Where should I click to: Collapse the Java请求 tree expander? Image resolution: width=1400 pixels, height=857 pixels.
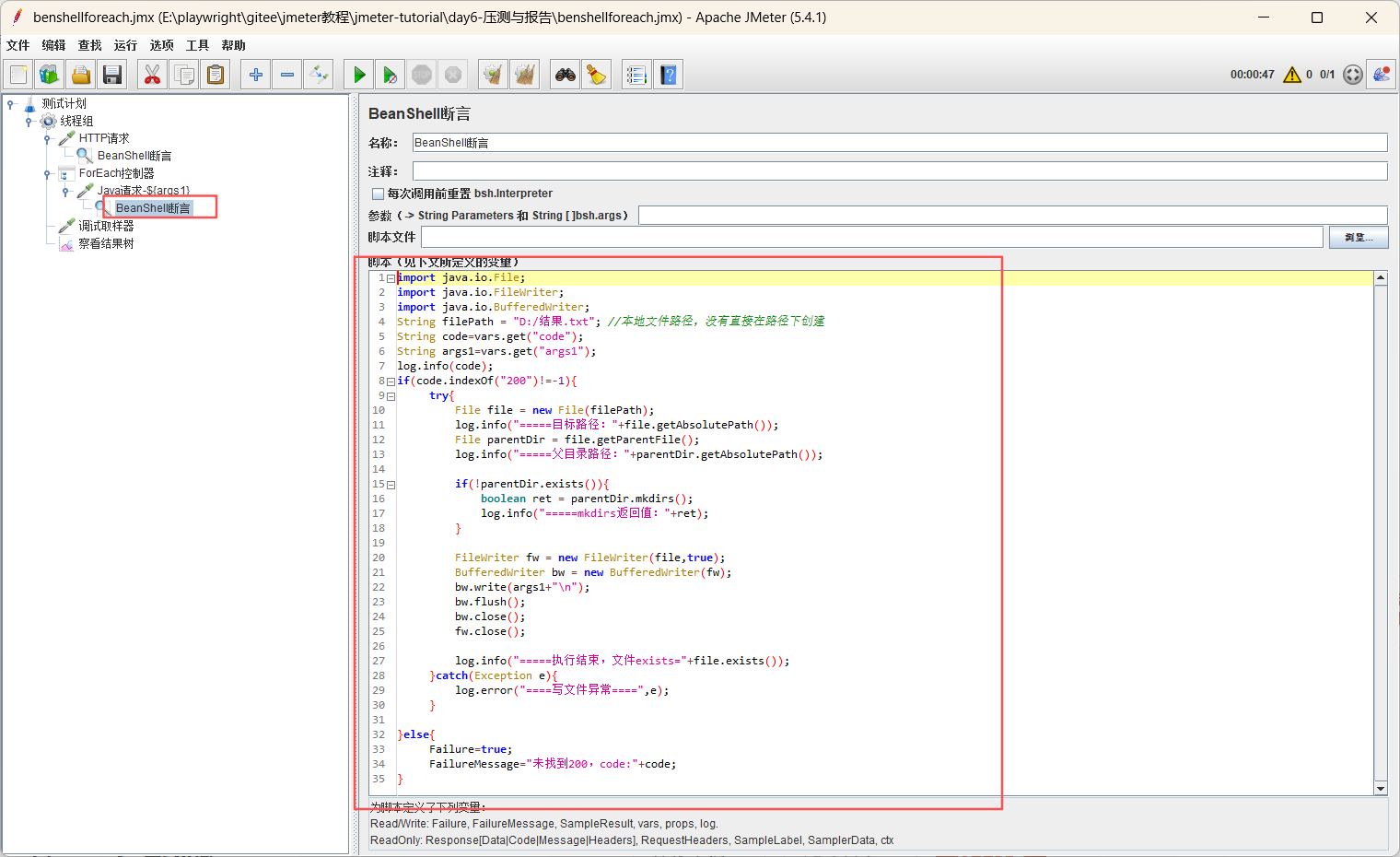pos(65,191)
